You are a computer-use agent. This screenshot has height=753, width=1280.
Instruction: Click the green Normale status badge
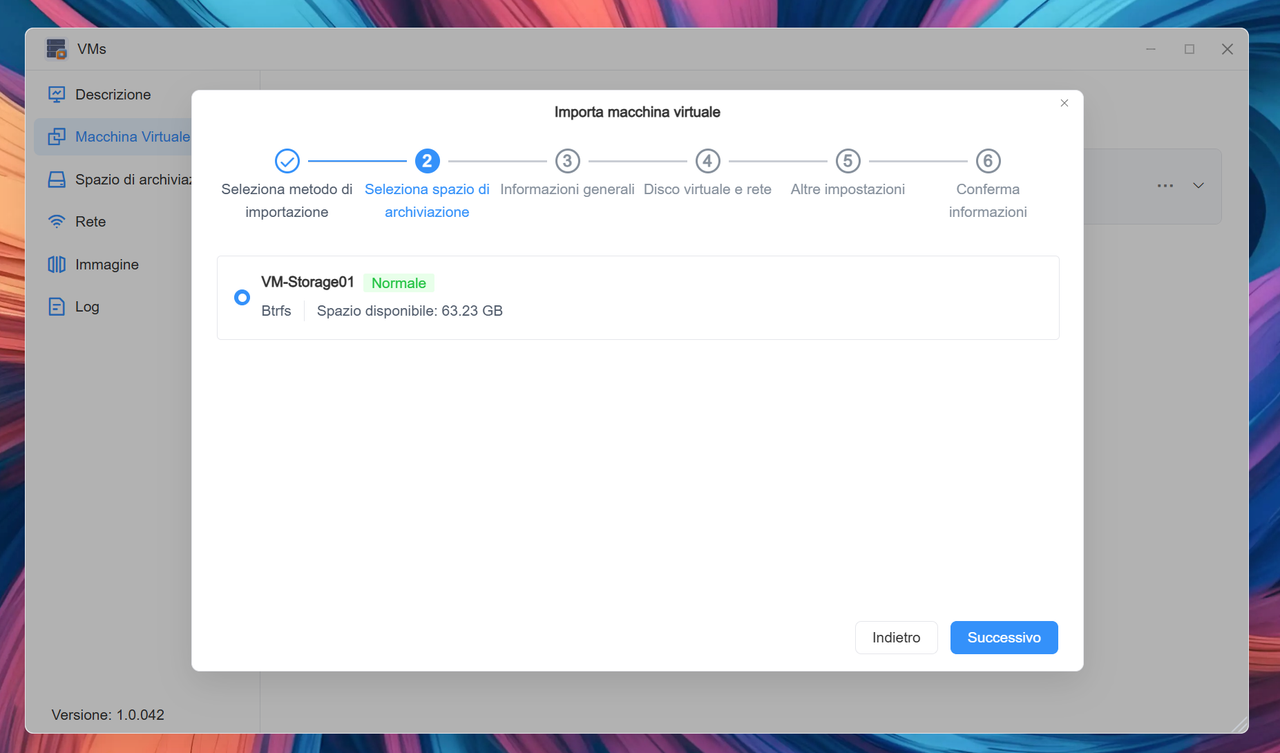click(x=399, y=283)
